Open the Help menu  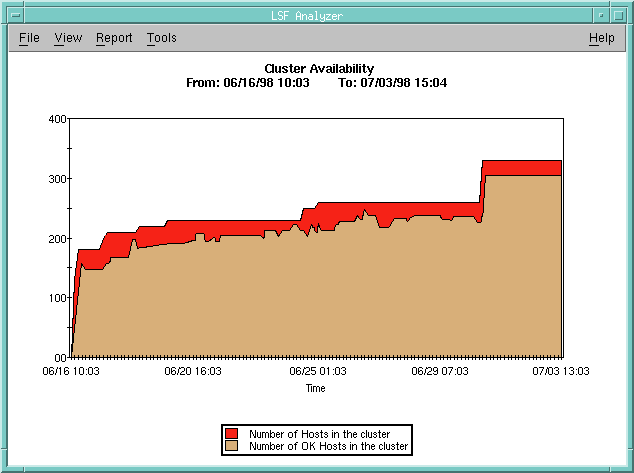tap(602, 38)
